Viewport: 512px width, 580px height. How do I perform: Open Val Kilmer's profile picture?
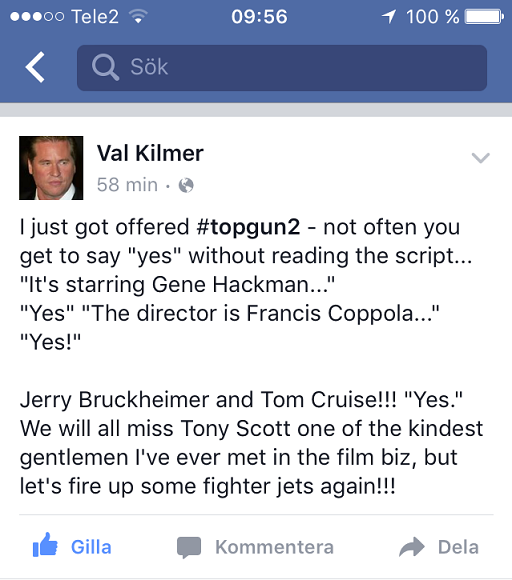[x=51, y=168]
